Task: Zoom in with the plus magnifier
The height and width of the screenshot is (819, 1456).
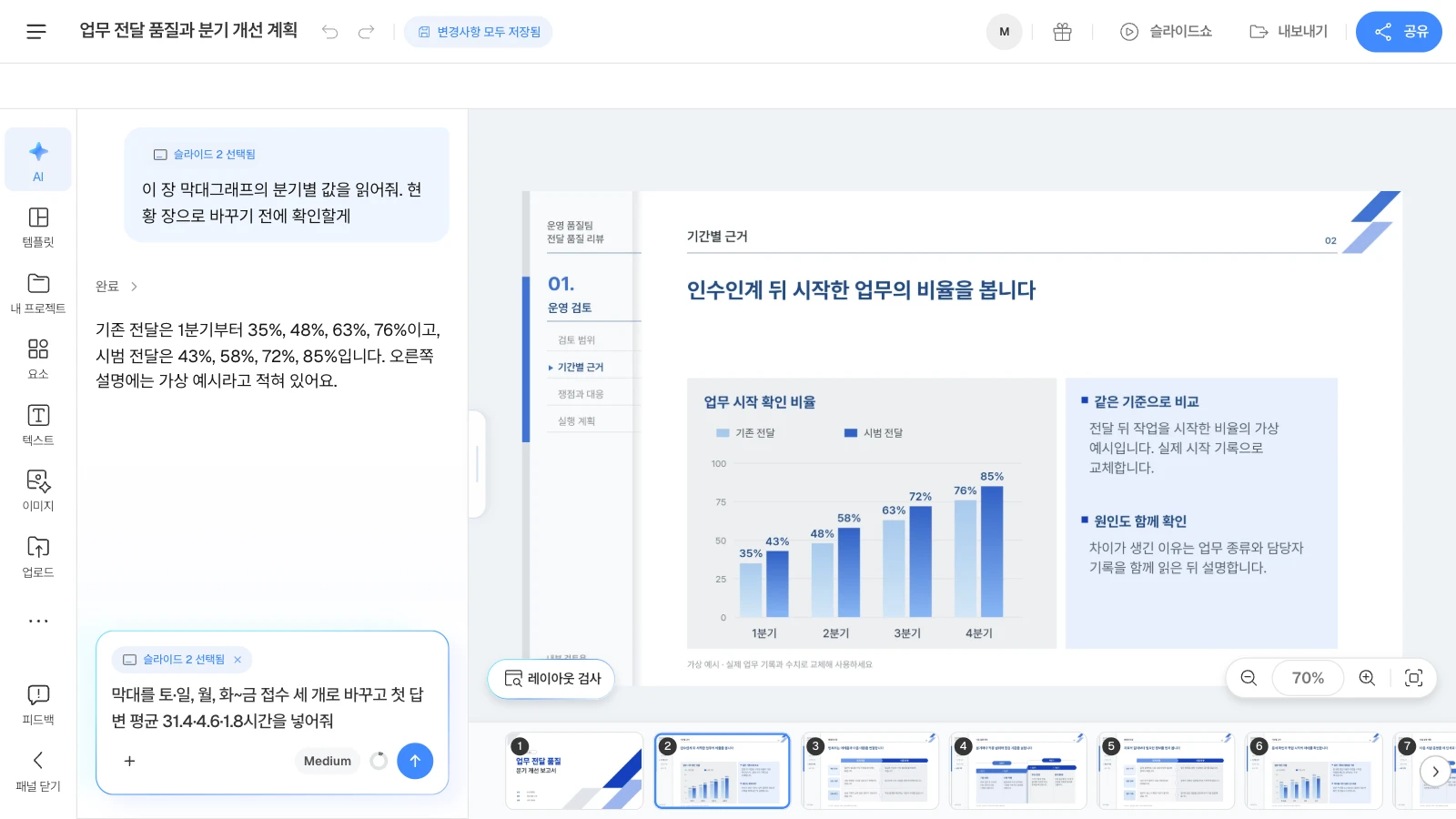Action: [1367, 678]
